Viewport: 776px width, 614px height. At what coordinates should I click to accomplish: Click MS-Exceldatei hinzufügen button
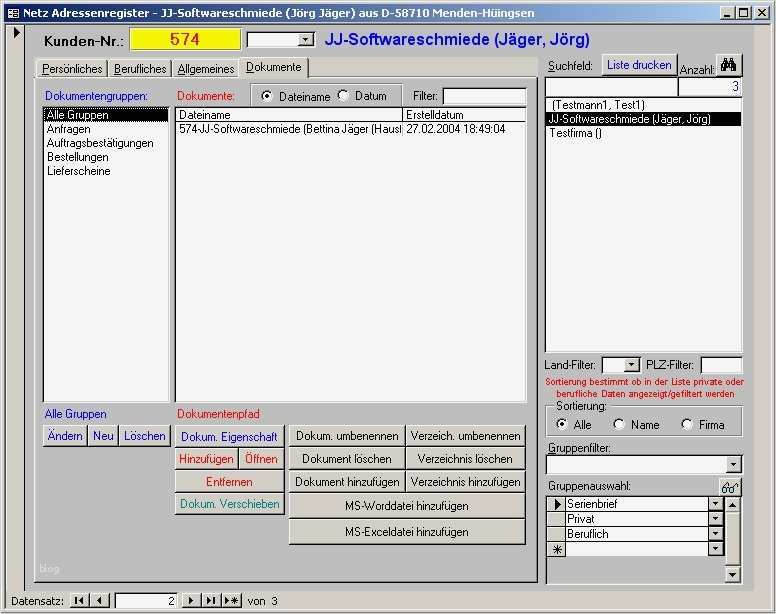point(407,532)
